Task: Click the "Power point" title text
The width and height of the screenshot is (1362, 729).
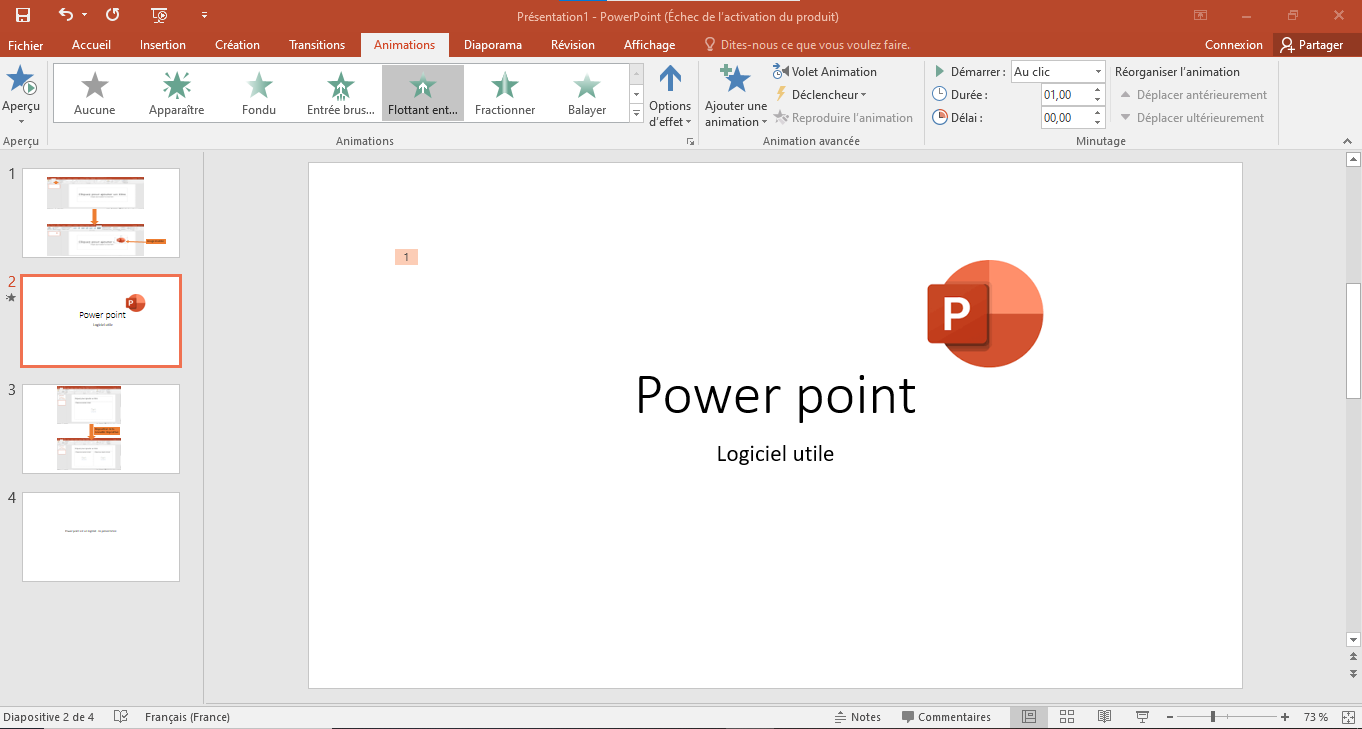Action: [x=775, y=394]
